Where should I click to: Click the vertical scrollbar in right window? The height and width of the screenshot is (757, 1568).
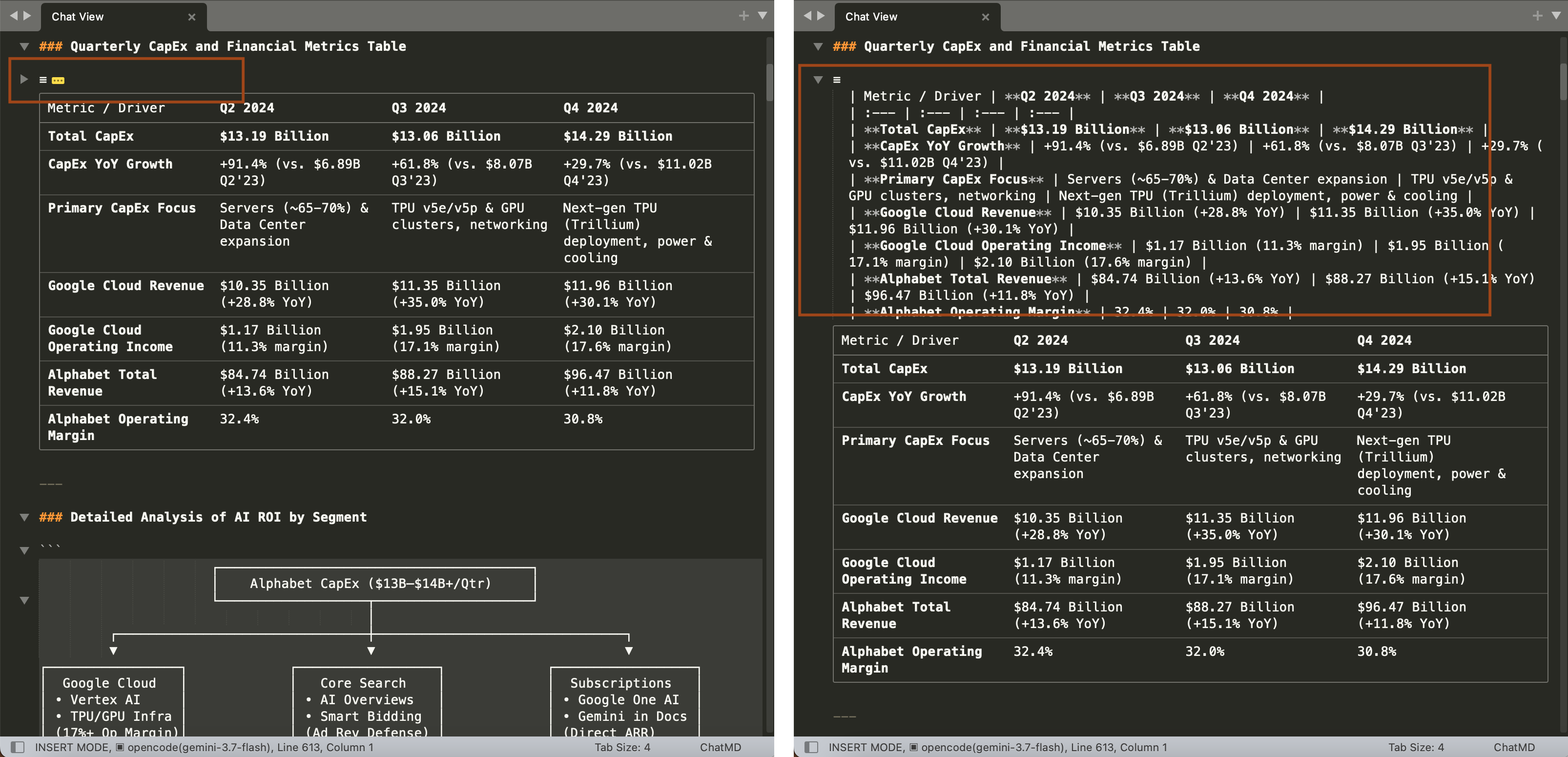coord(1563,82)
